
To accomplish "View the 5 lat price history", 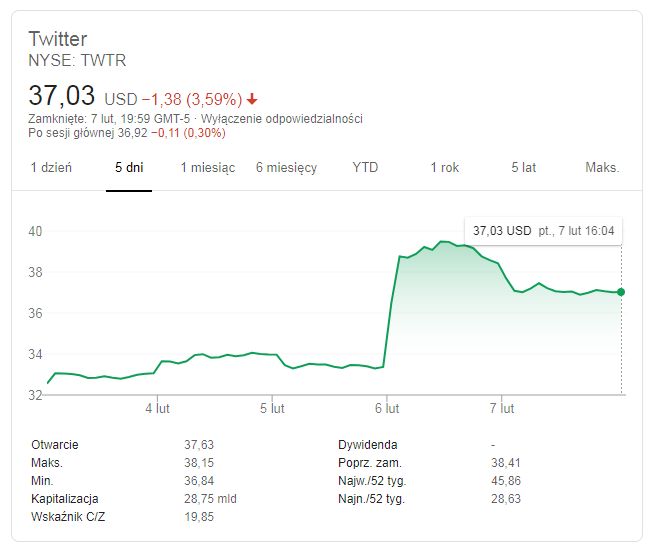I will (x=523, y=168).
